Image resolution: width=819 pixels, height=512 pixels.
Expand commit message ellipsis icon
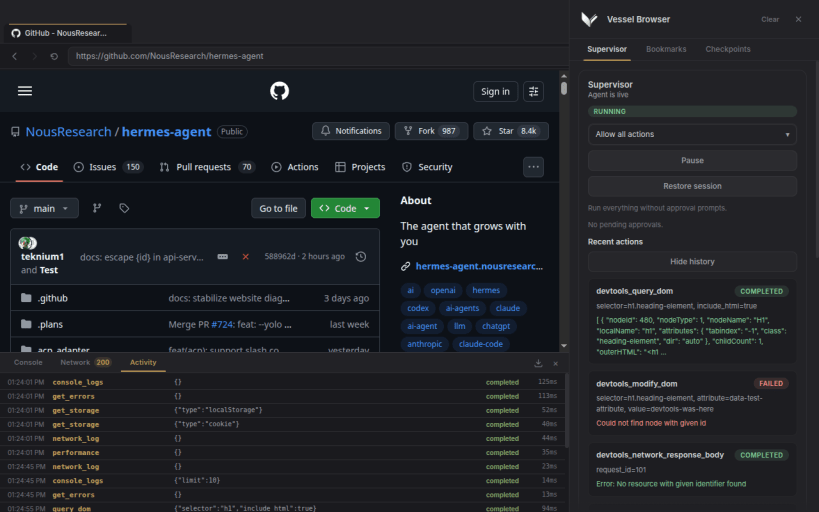223,257
